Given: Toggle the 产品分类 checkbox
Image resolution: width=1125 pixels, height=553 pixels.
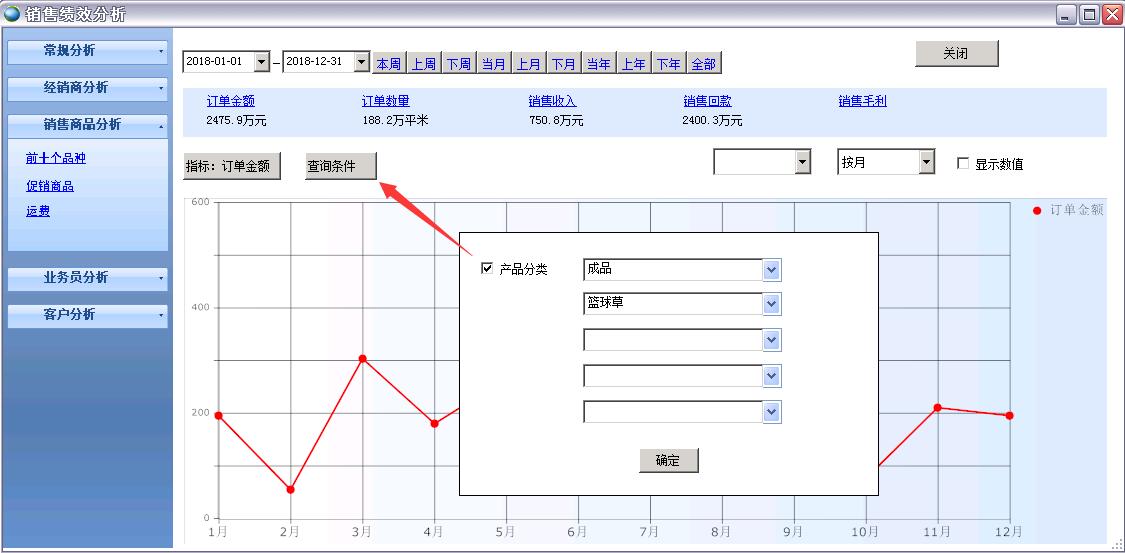Looking at the screenshot, I should pyautogui.click(x=487, y=268).
